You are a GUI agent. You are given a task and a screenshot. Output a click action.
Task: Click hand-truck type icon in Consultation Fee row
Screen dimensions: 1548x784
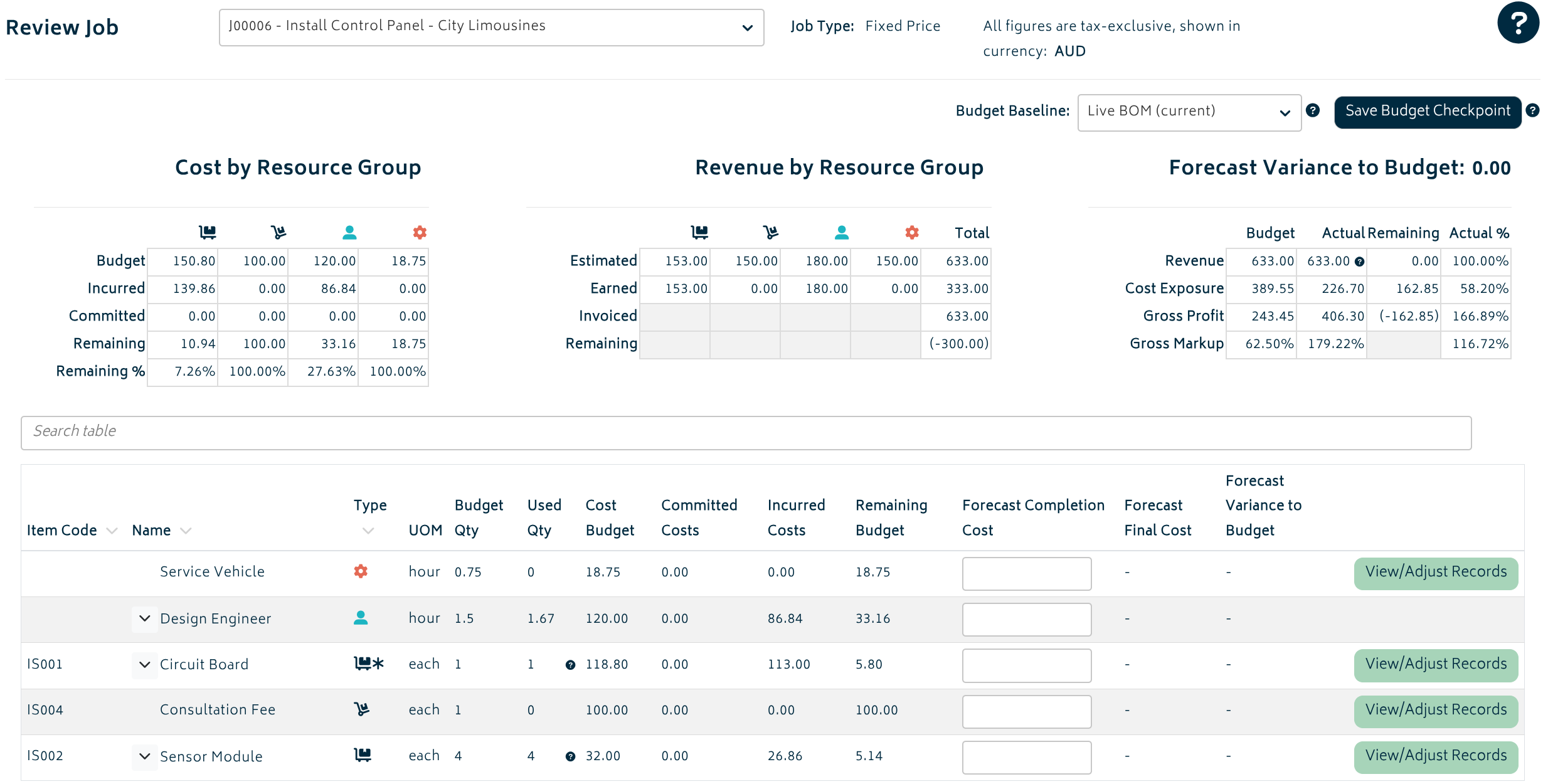coord(361,709)
